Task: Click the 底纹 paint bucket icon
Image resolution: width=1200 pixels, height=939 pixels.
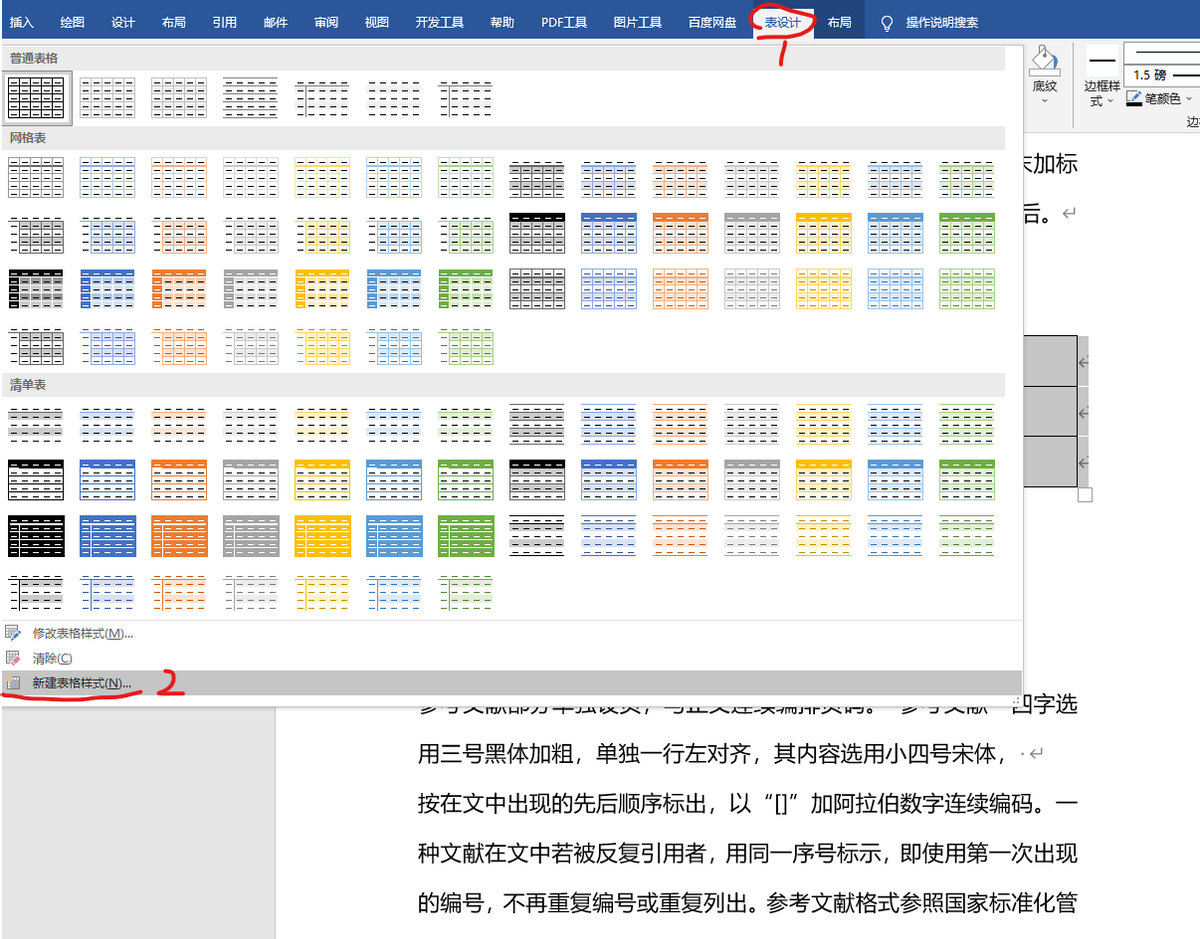Action: click(1044, 60)
